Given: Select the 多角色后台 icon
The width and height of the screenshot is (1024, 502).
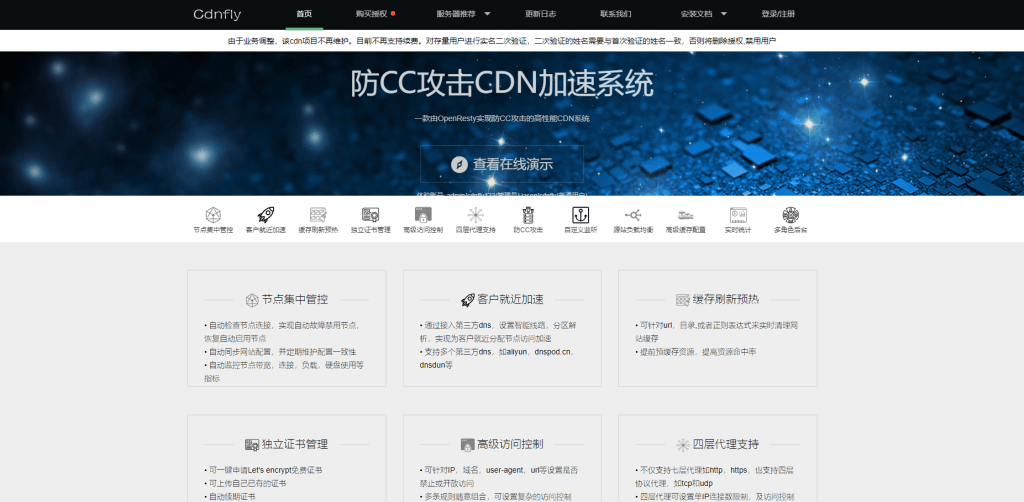Looking at the screenshot, I should pyautogui.click(x=790, y=215).
